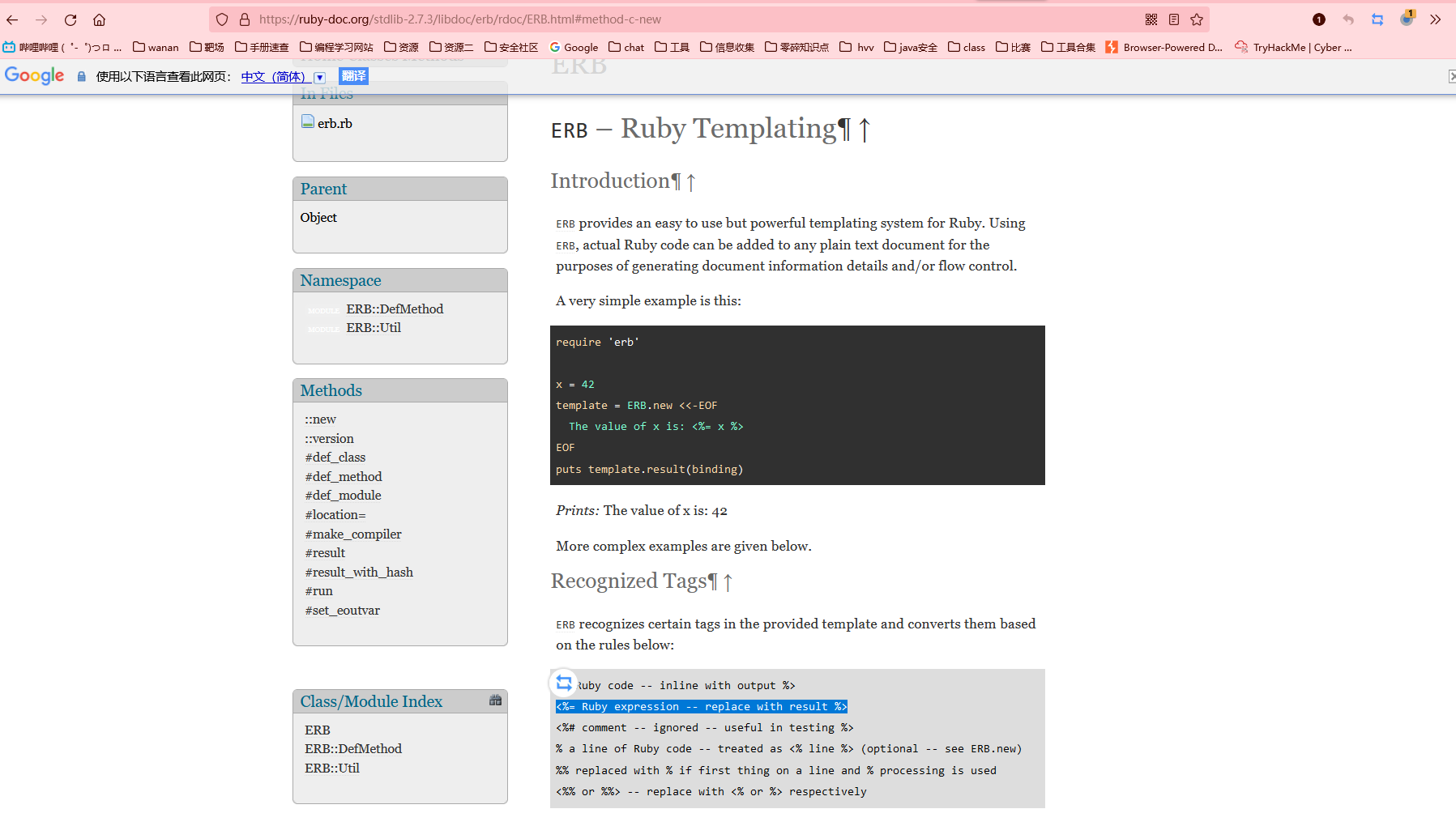This screenshot has width=1456, height=826.
Task: Reload the current page
Action: [70, 19]
